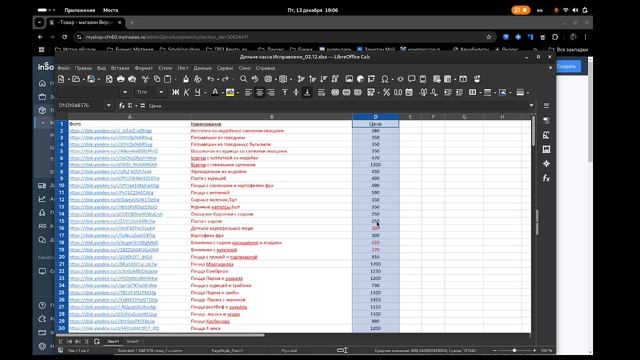The height and width of the screenshot is (360, 640).
Task: Open yandex disk link in row 2
Action: 110,131
